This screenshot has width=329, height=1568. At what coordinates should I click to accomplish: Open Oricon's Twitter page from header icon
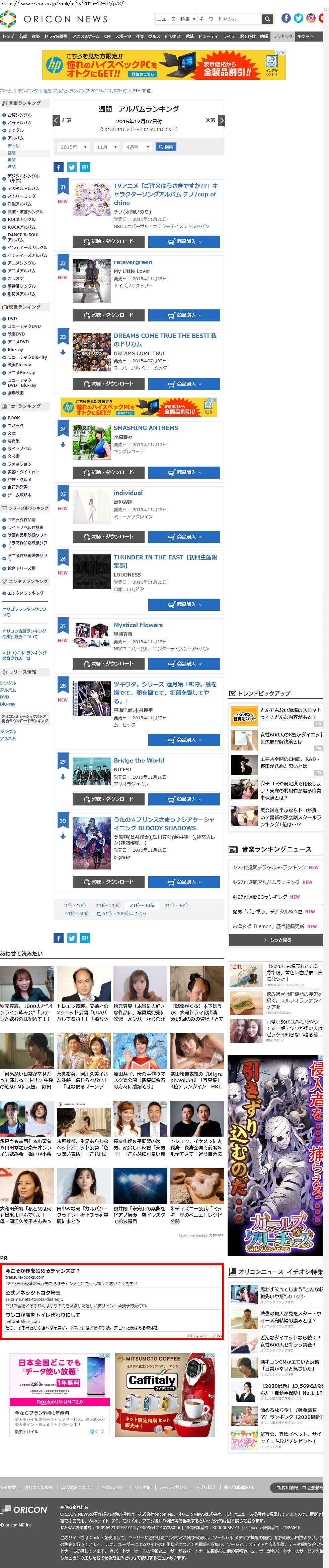pyautogui.click(x=298, y=18)
